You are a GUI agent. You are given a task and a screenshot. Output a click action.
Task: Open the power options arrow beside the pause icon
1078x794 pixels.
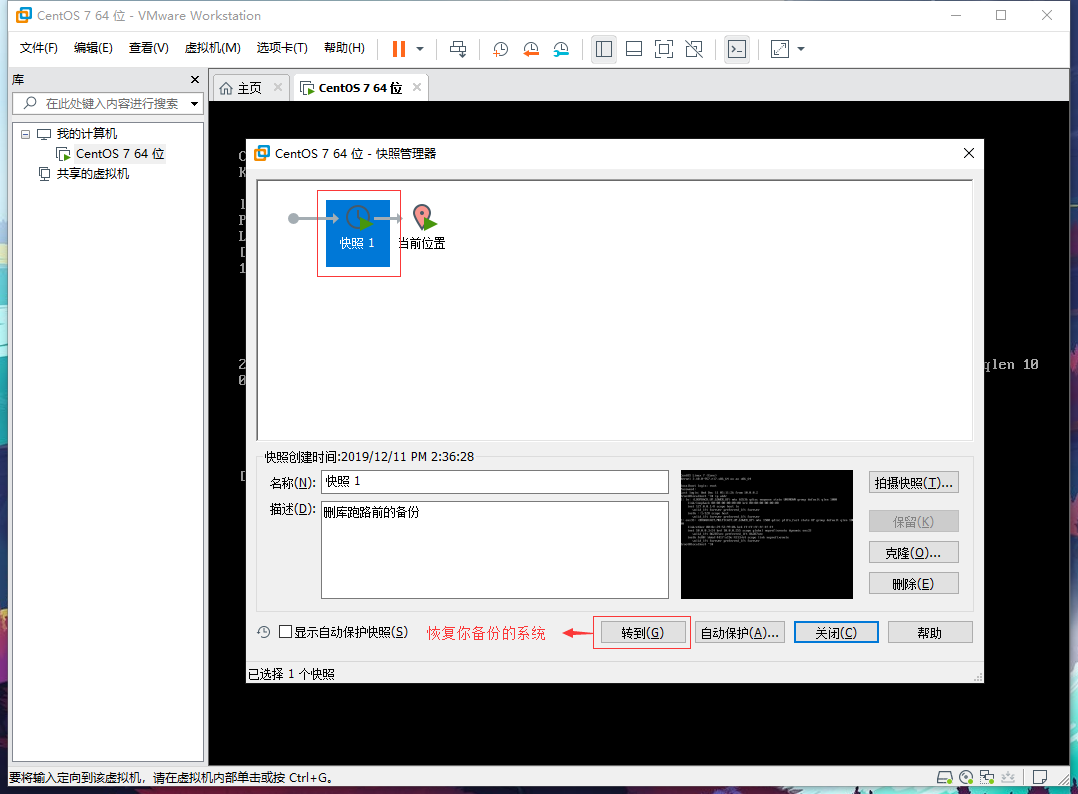pos(420,49)
